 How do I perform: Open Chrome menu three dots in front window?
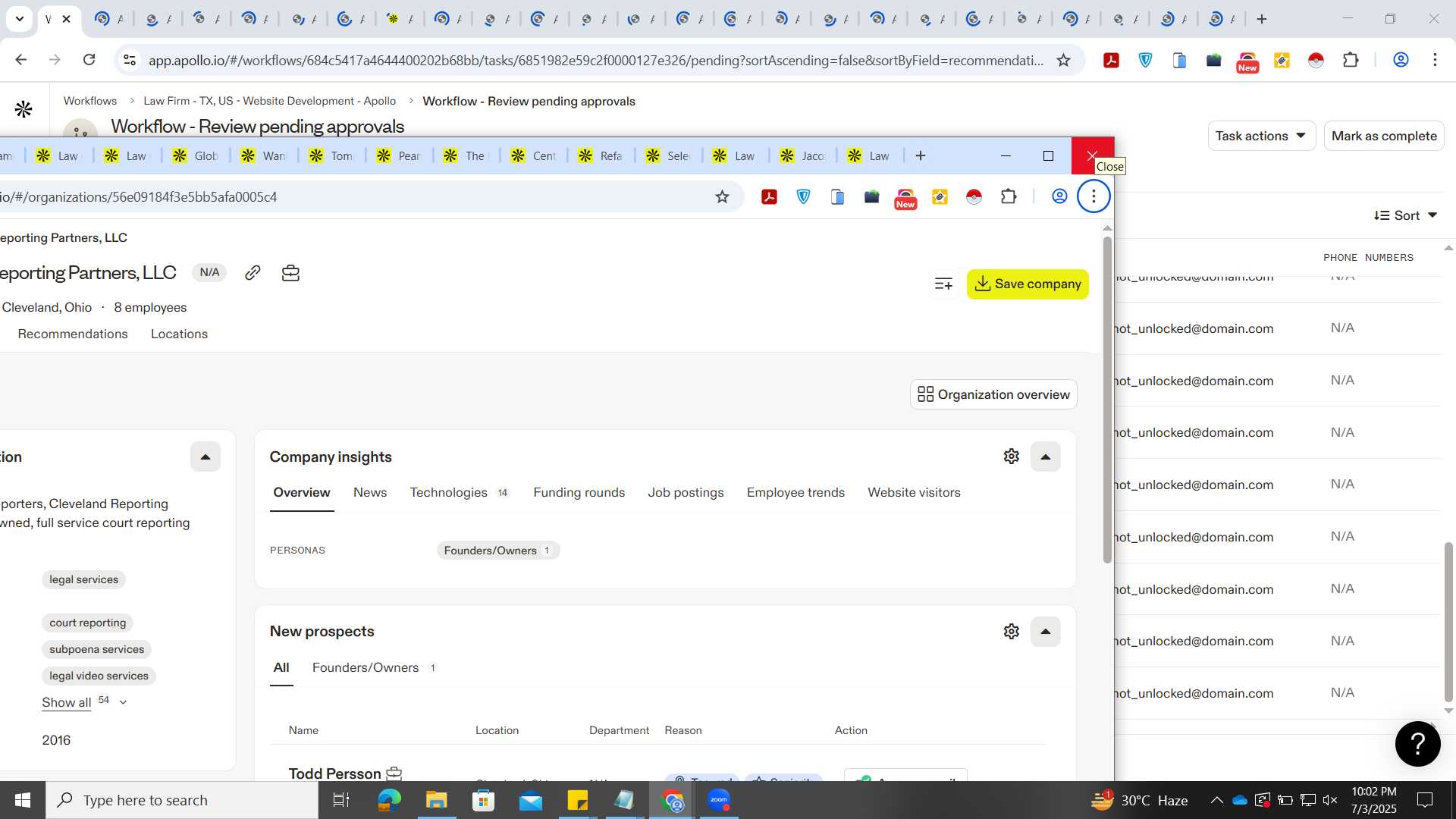click(1094, 197)
